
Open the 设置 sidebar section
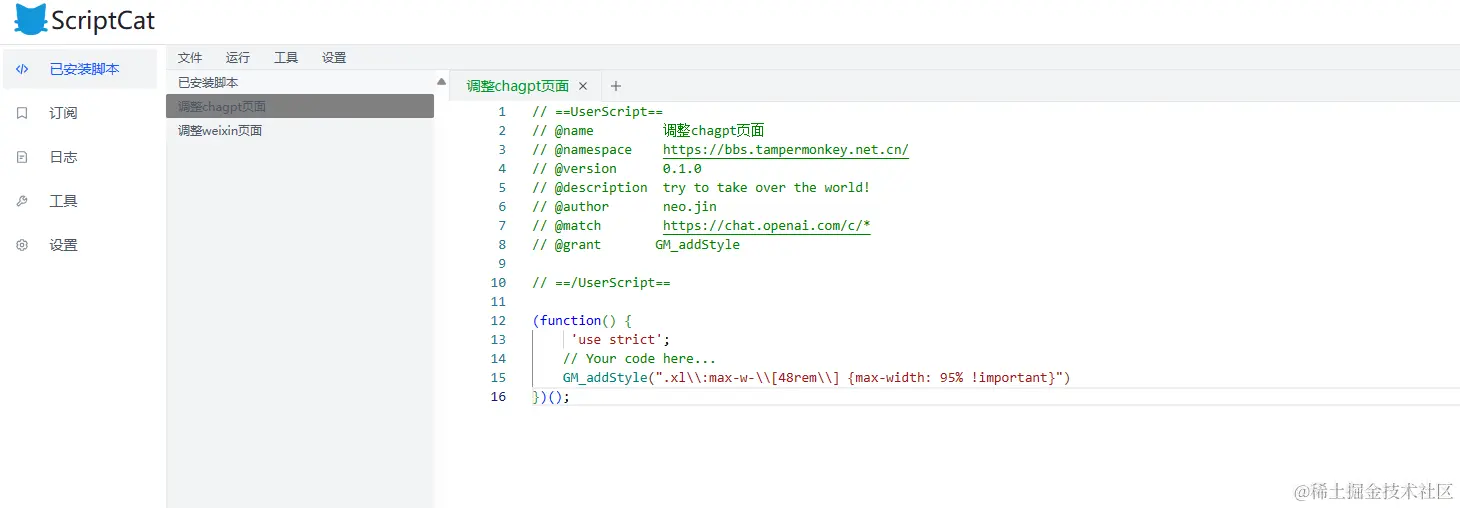(x=80, y=245)
